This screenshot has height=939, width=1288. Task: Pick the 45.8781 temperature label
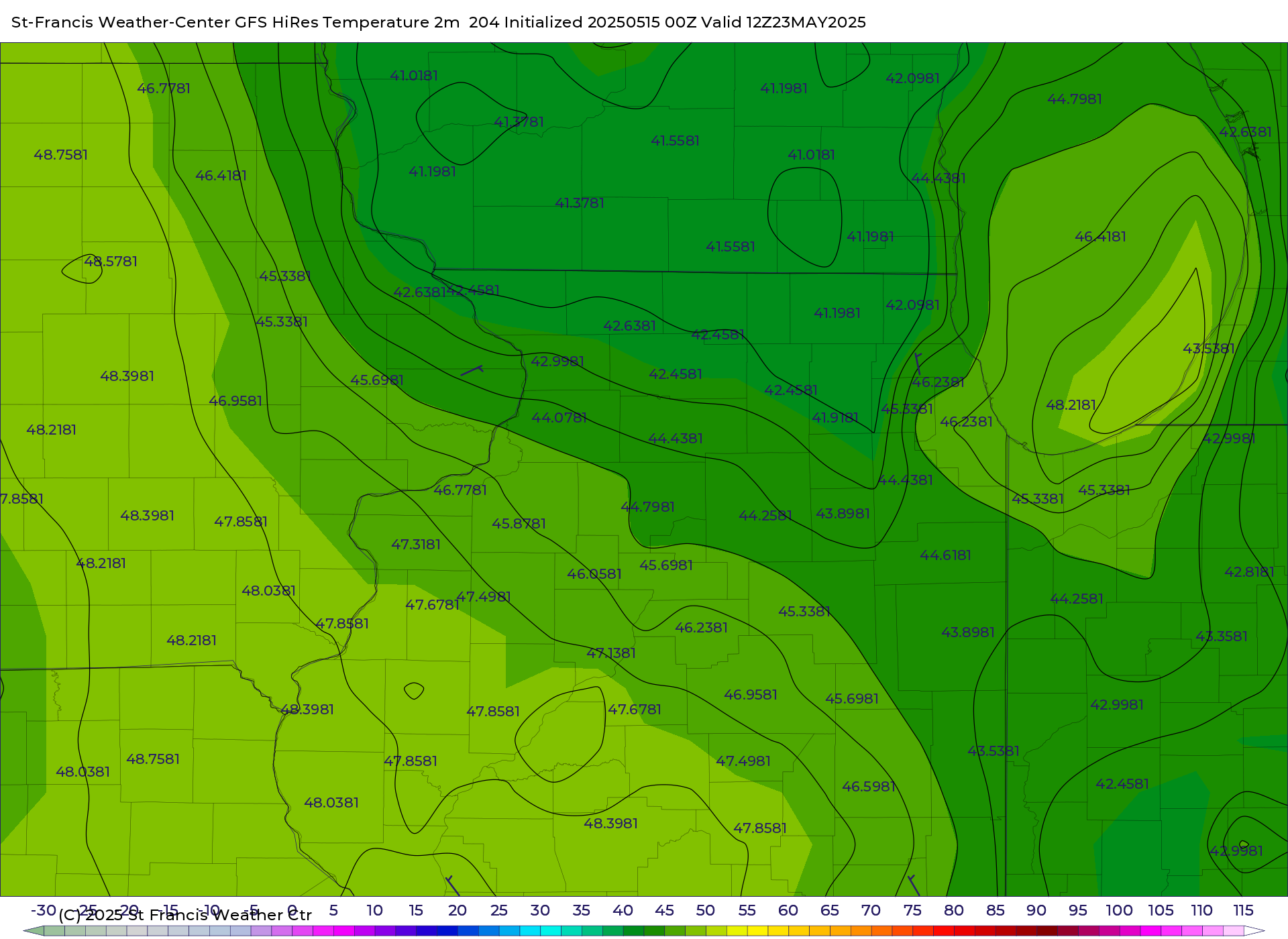pos(519,524)
